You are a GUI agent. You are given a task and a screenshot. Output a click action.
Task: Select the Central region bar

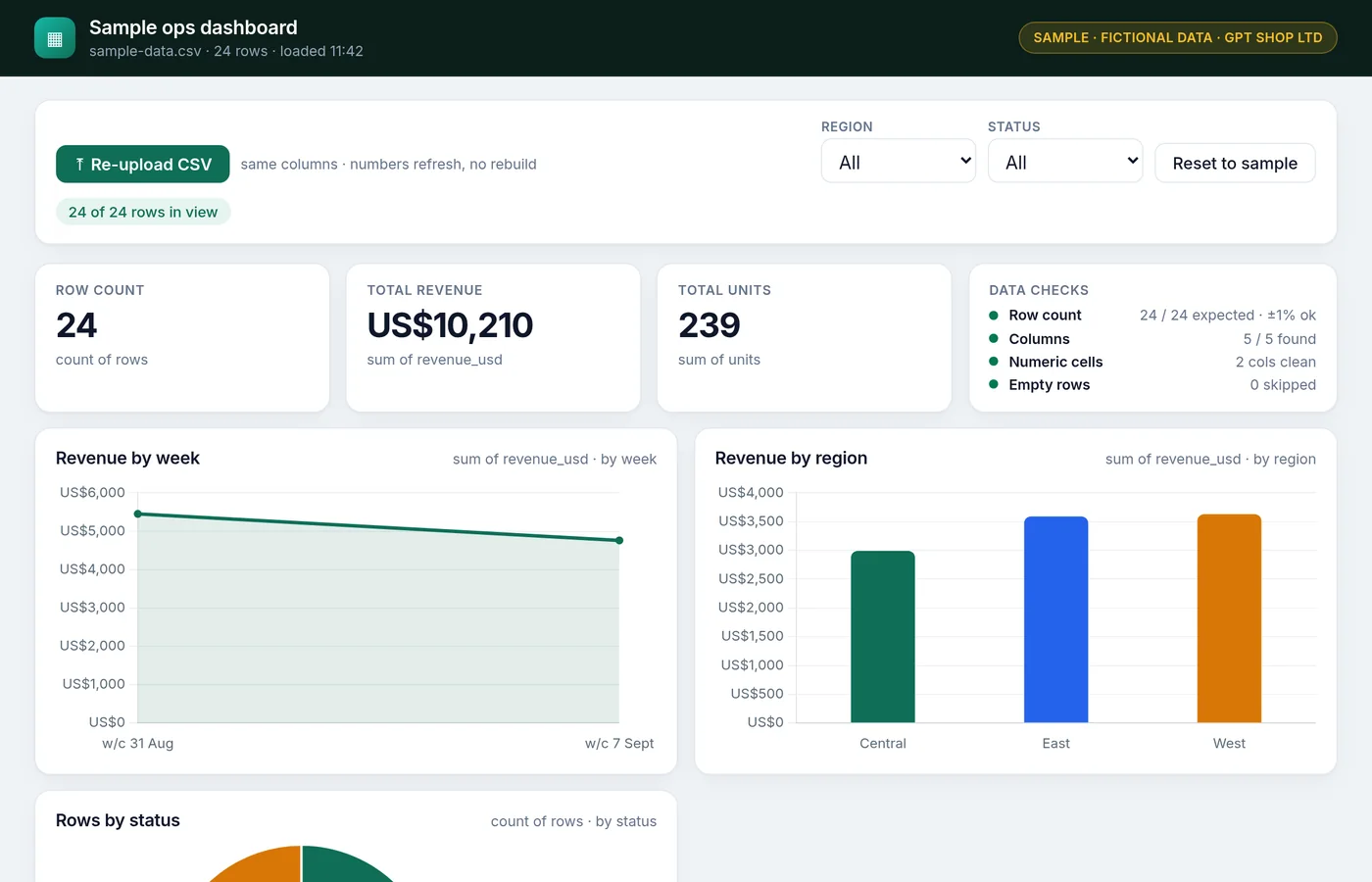pyautogui.click(x=883, y=637)
